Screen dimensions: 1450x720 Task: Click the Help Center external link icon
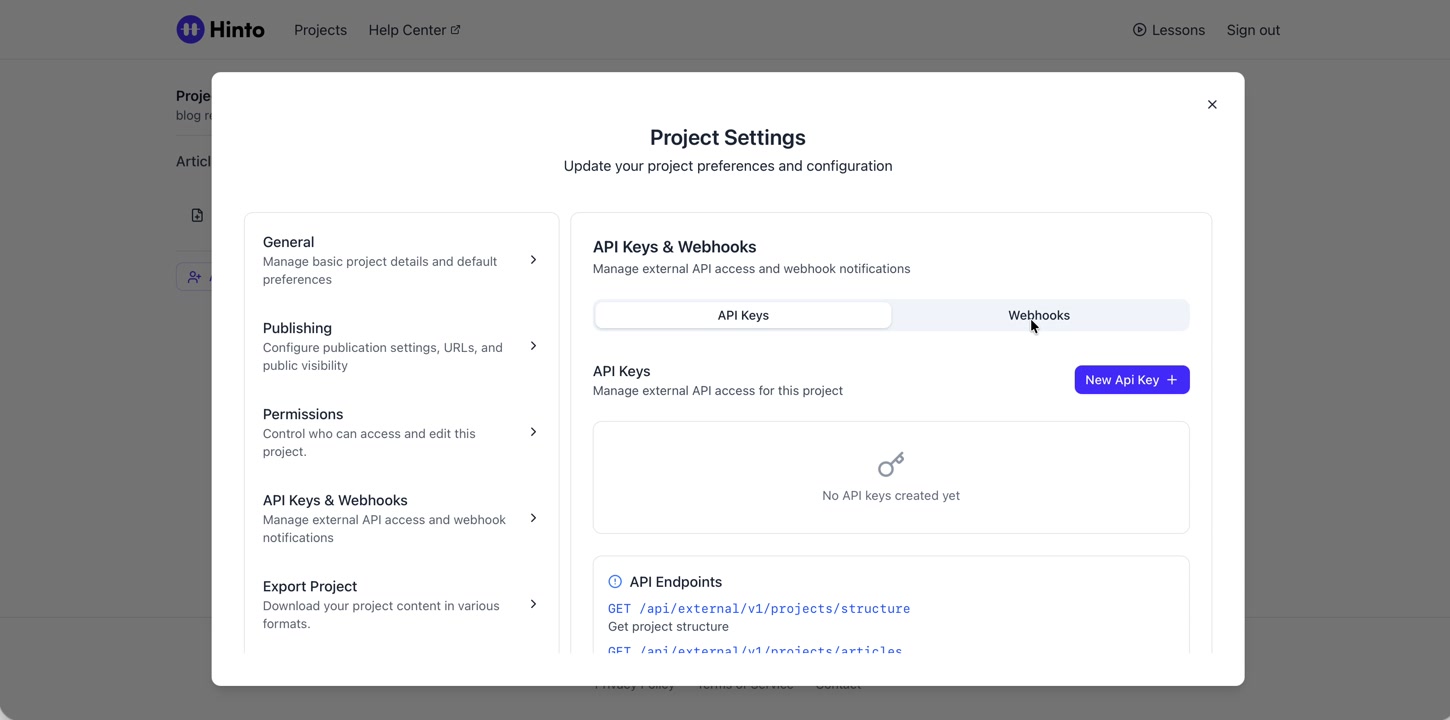(x=456, y=30)
